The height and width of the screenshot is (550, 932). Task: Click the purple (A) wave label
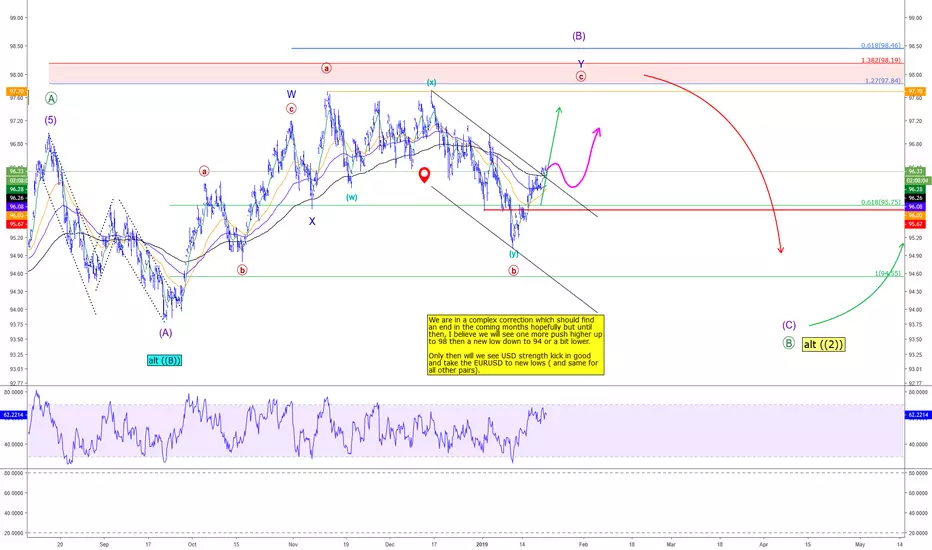pos(165,333)
